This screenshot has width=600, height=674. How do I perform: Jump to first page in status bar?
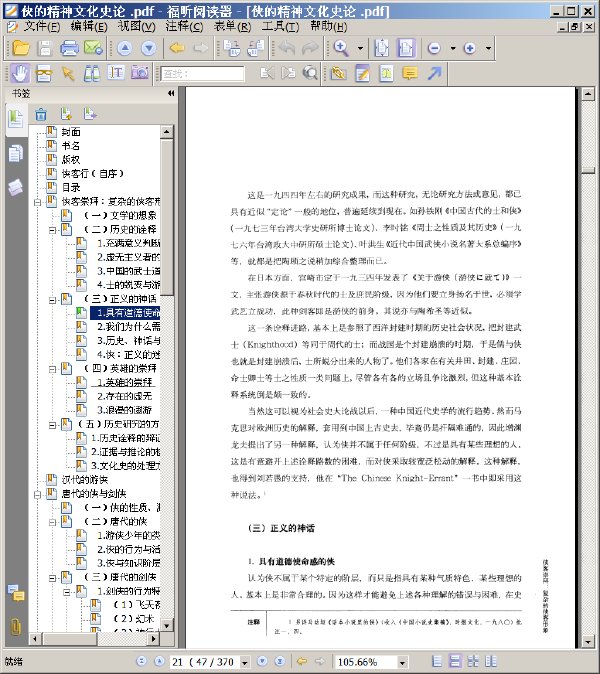click(141, 661)
